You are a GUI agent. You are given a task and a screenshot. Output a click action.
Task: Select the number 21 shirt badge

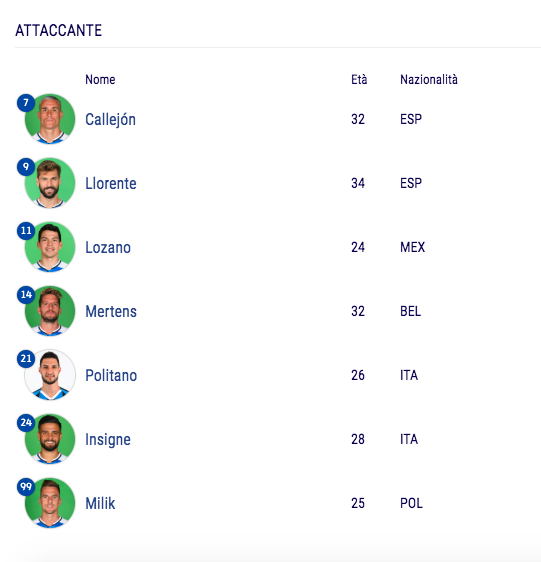click(26, 359)
